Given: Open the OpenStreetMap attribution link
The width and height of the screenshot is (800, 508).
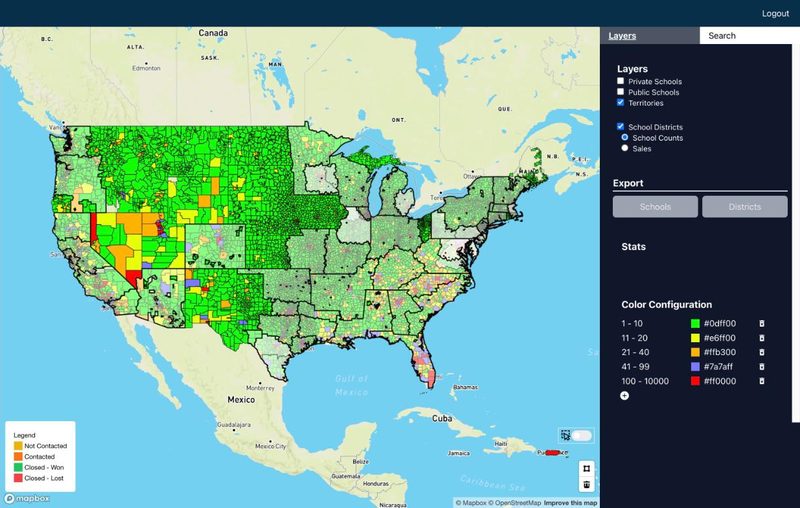Looking at the screenshot, I should coord(514,503).
